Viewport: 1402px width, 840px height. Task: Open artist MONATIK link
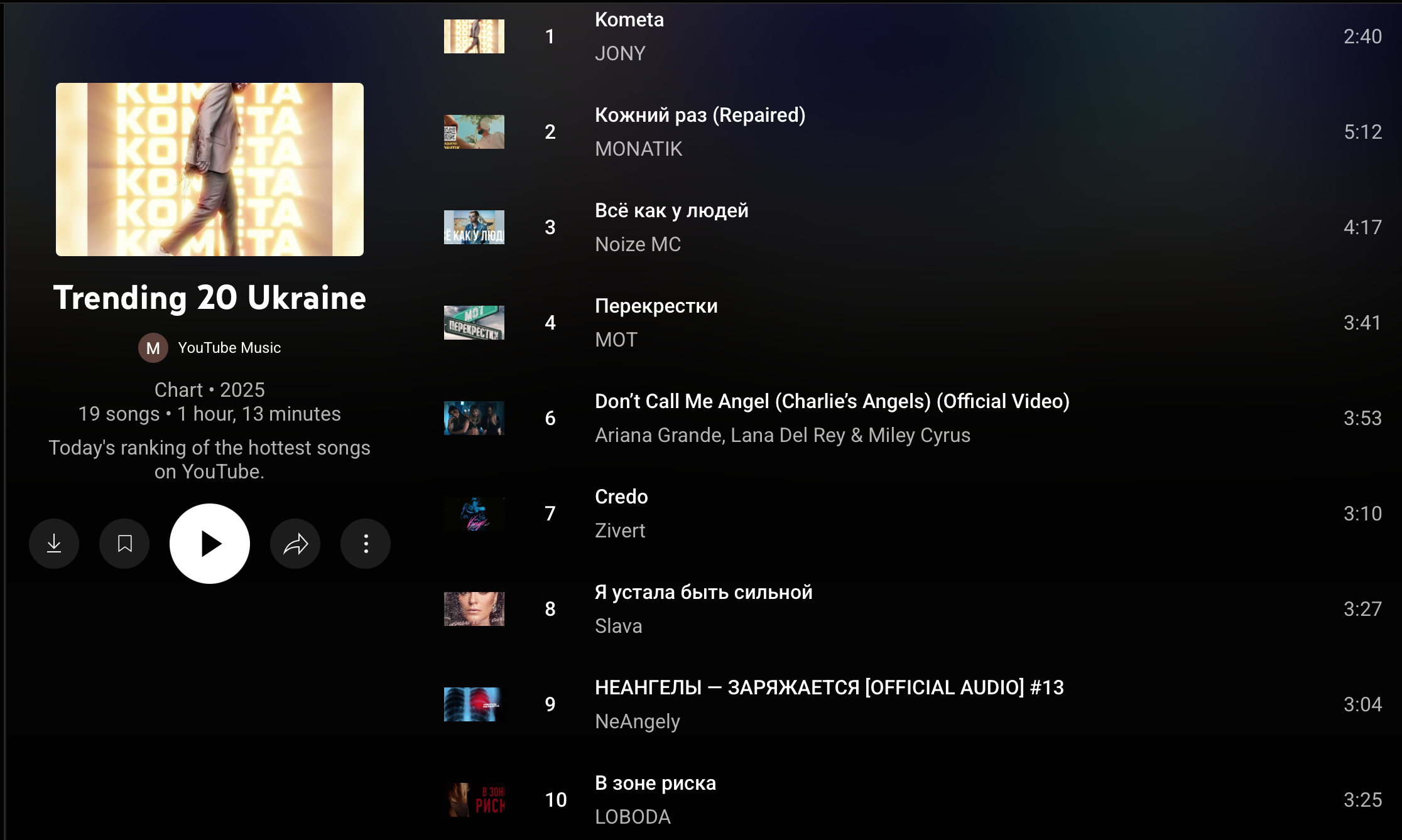[638, 149]
